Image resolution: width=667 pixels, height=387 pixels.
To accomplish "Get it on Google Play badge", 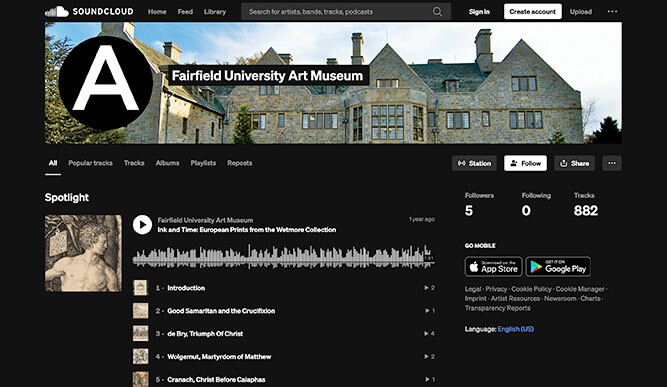I will (558, 267).
